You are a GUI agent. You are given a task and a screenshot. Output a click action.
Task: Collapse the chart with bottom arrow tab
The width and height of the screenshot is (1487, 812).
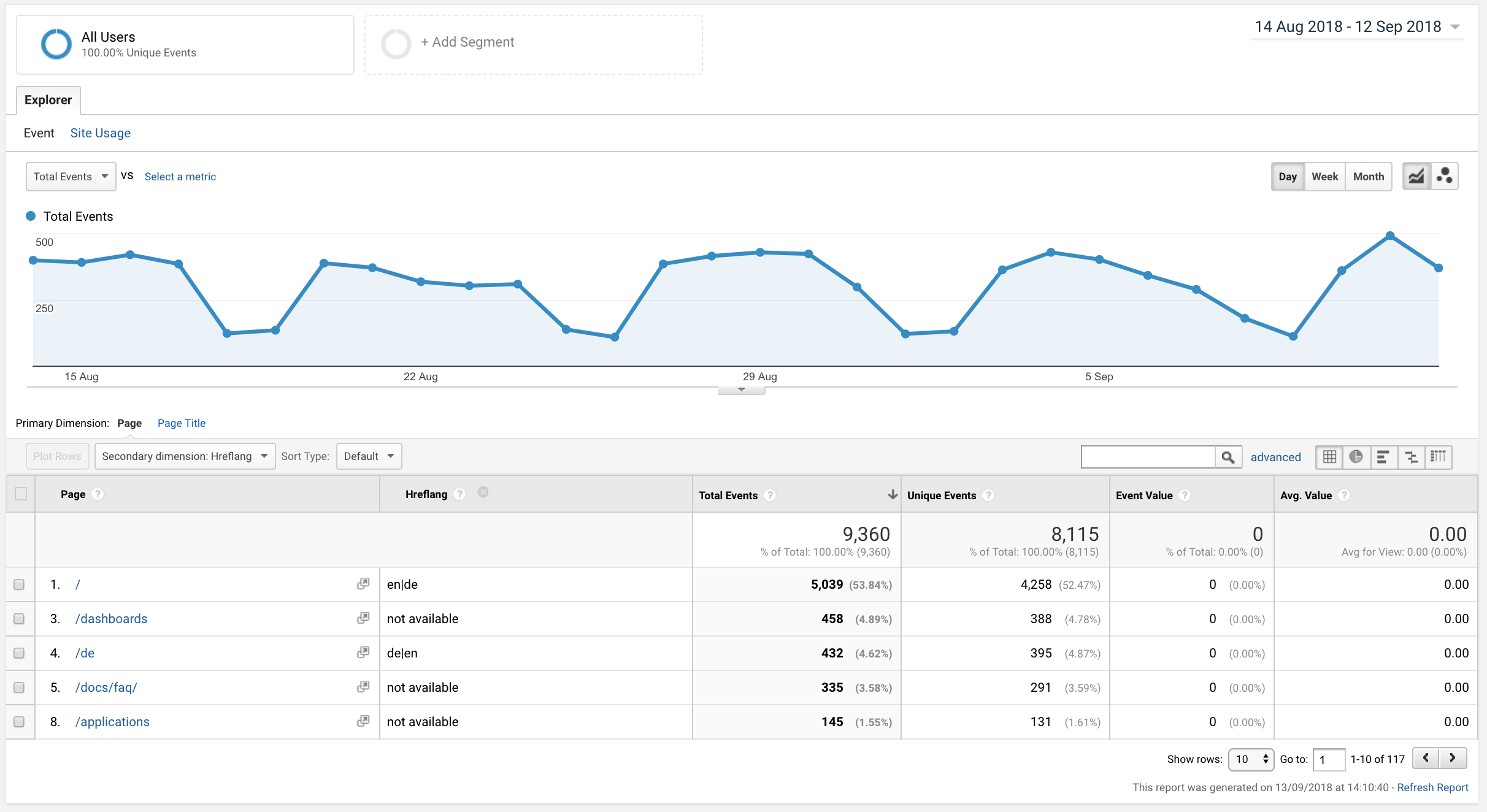pyautogui.click(x=741, y=390)
